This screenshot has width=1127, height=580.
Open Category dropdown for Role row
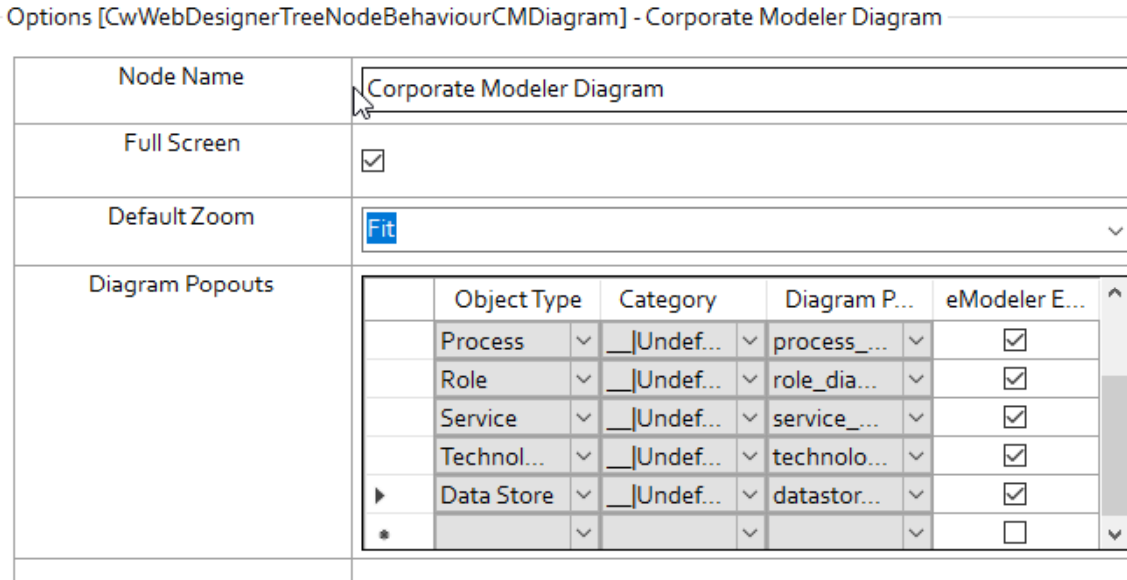click(750, 380)
